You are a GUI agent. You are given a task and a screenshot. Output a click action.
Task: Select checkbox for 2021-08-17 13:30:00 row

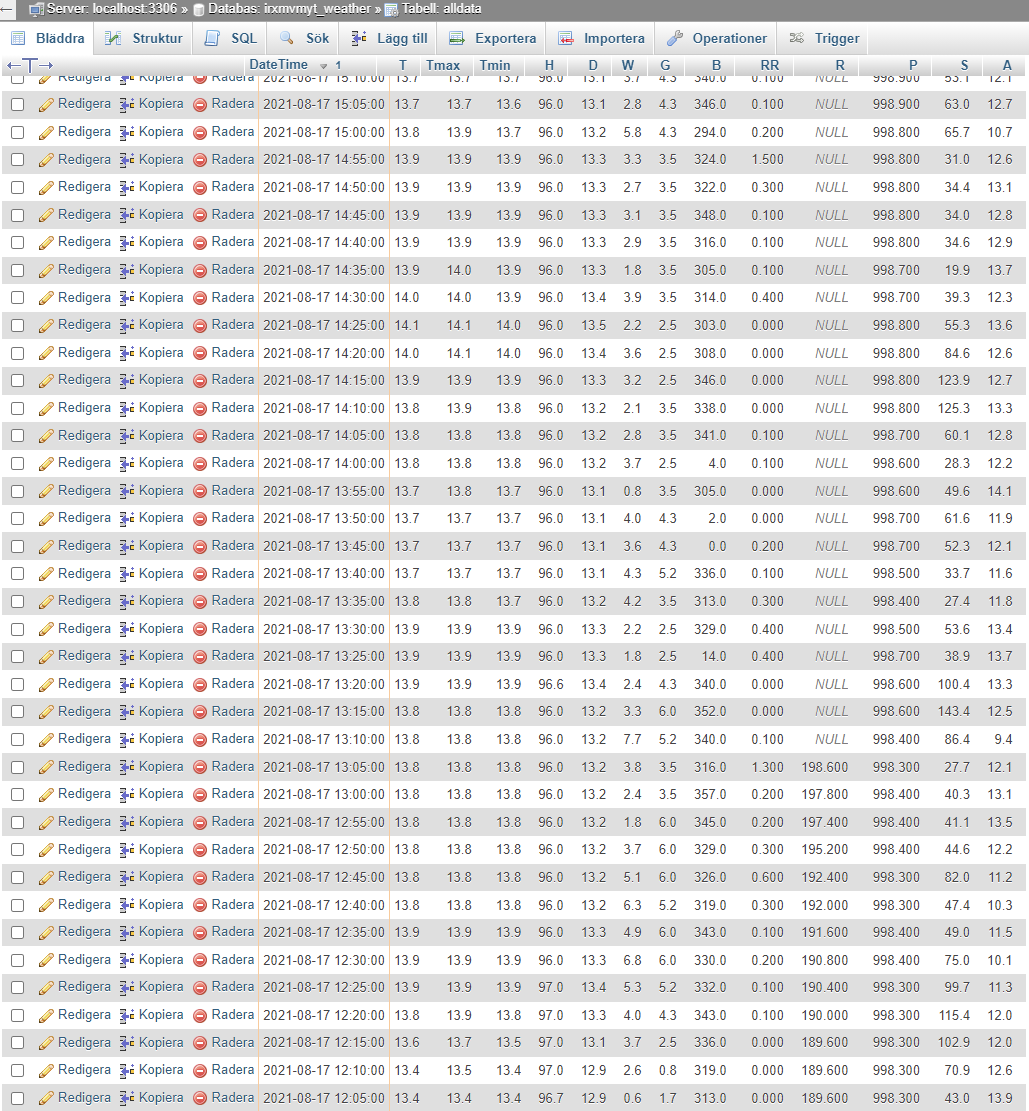(18, 630)
